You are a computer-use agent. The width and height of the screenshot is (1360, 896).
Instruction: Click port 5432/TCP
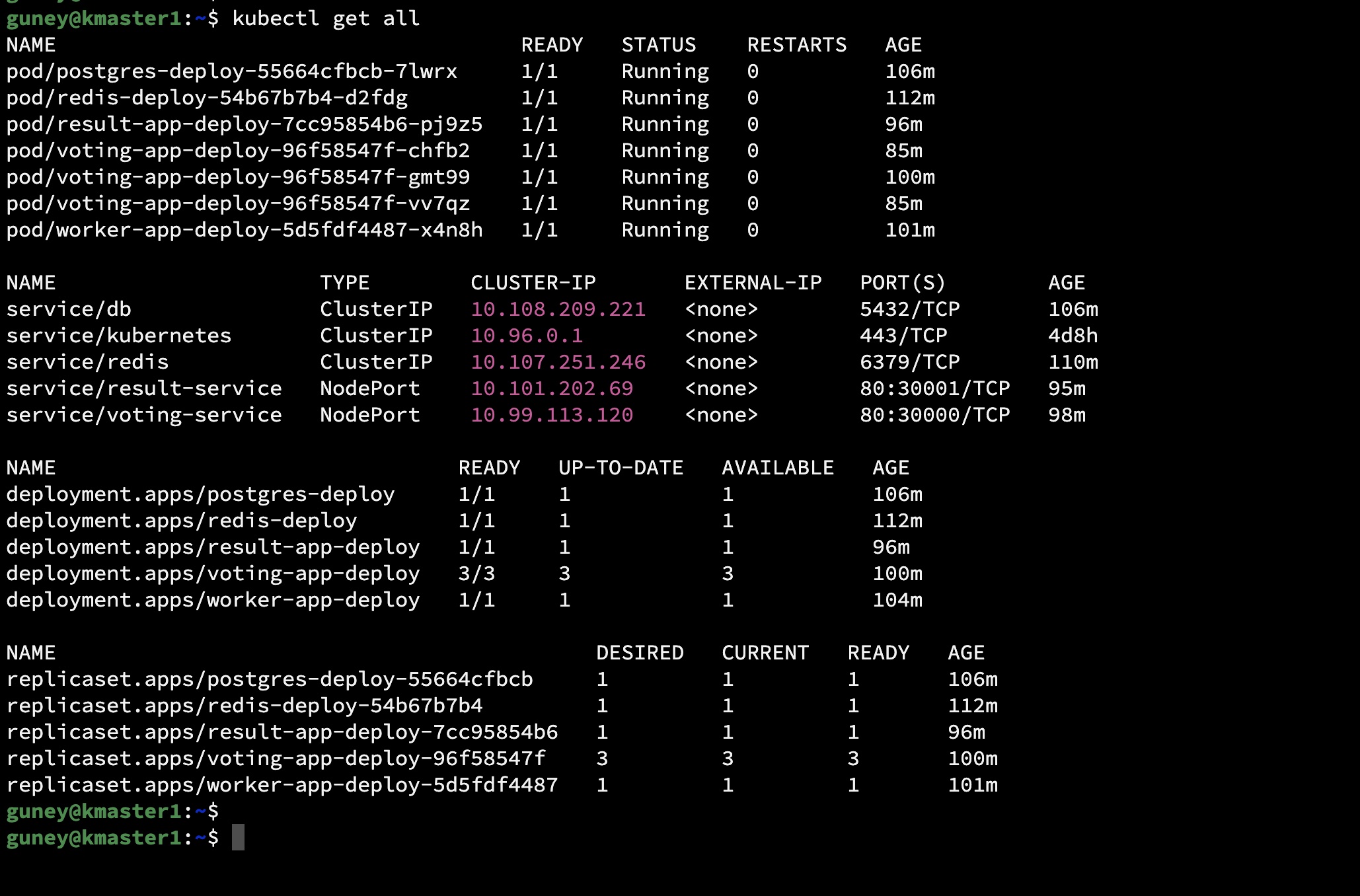pos(910,309)
